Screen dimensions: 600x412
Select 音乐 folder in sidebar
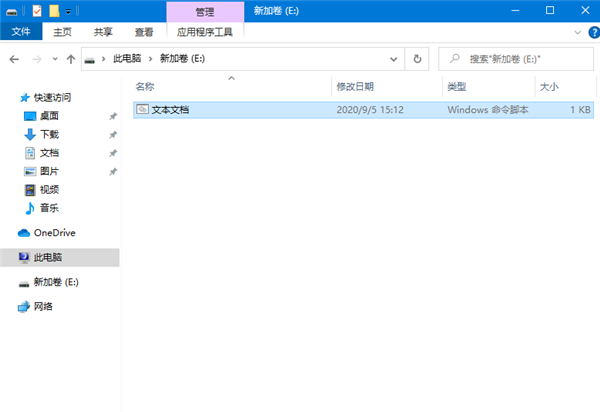click(x=49, y=208)
